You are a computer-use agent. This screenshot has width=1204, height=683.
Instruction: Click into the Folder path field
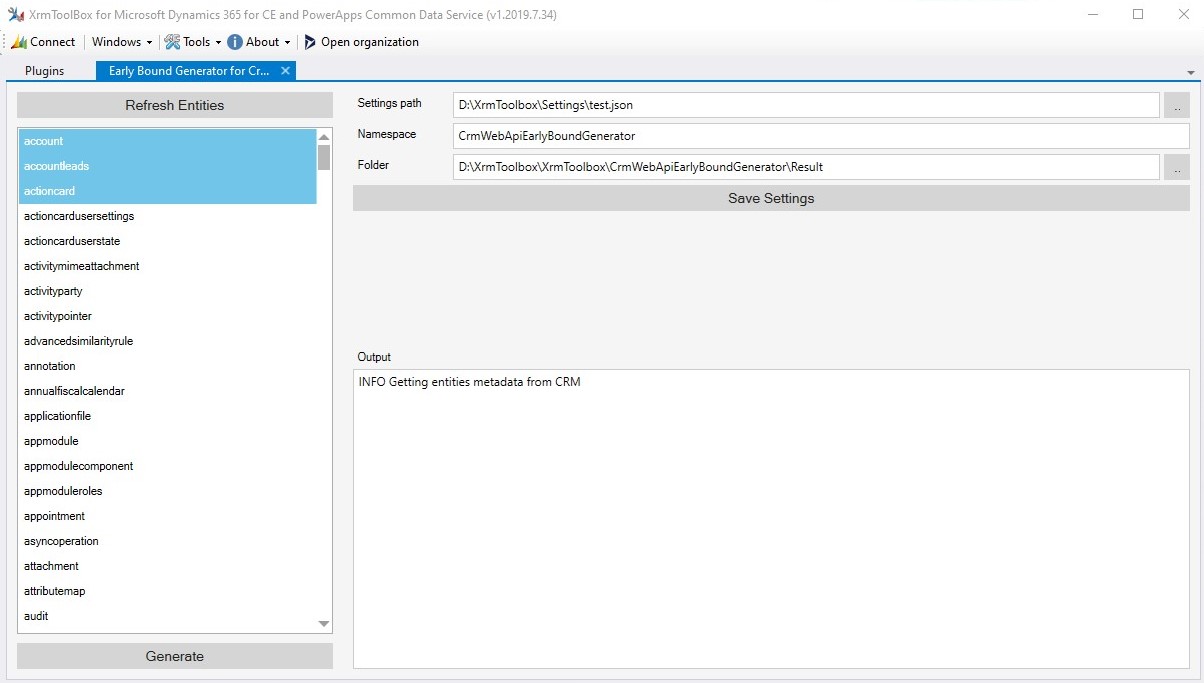coord(806,167)
